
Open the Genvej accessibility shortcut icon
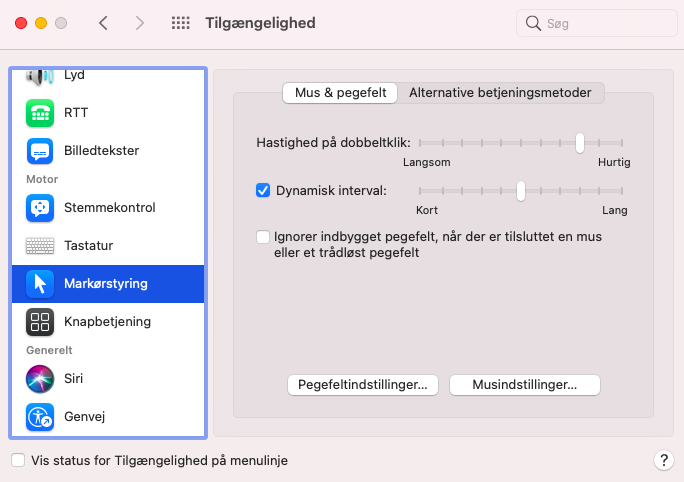tap(40, 417)
